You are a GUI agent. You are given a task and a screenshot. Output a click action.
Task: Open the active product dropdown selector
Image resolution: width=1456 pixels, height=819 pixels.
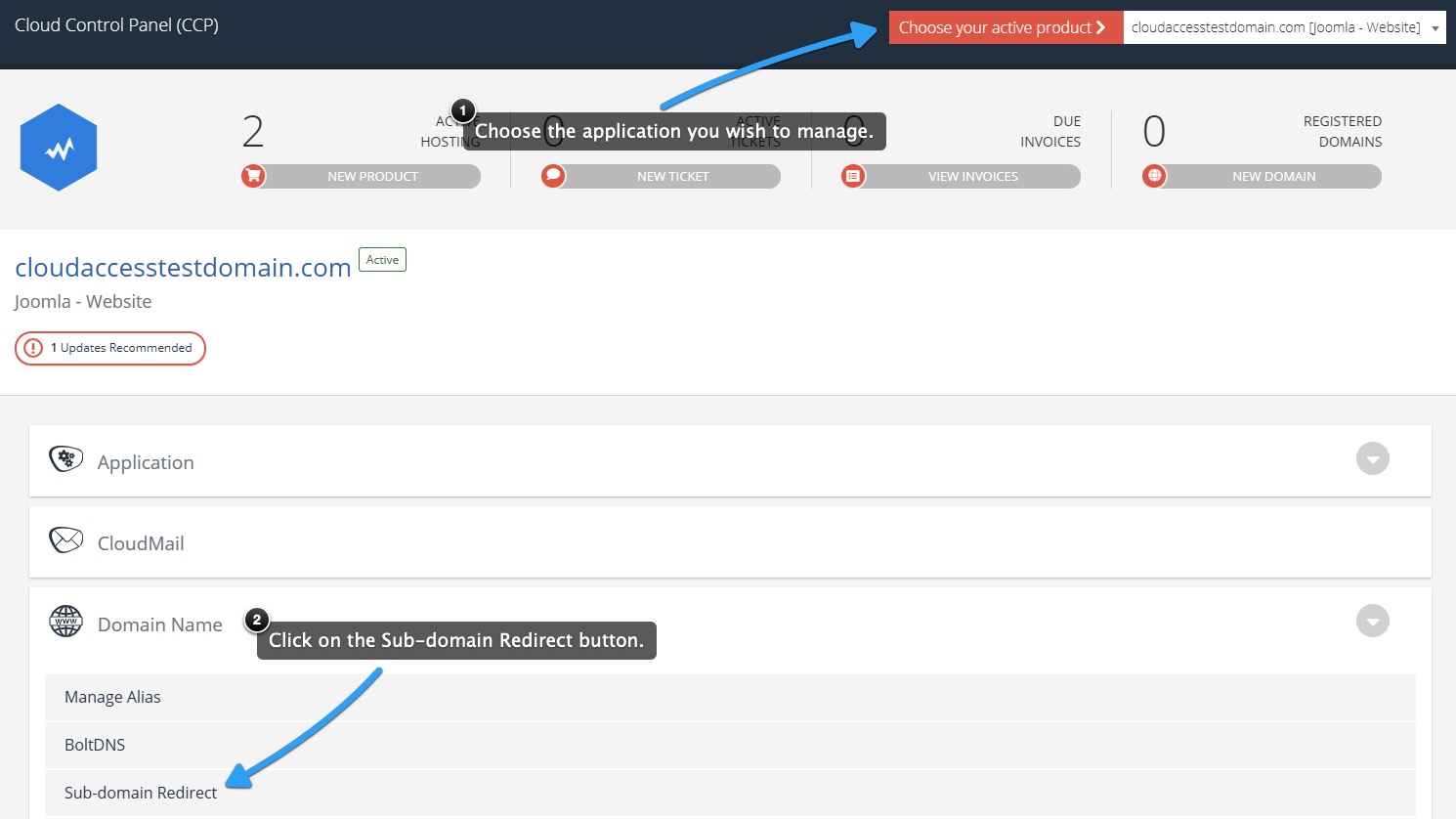[1284, 27]
